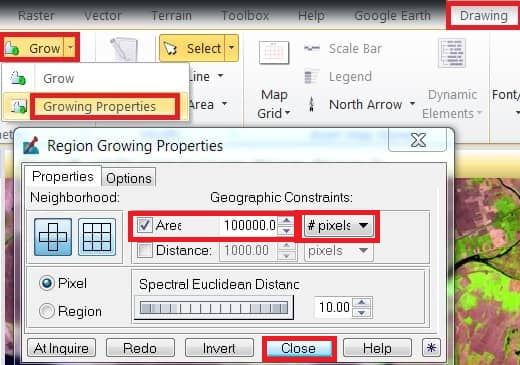Click the Map Grid icon
The image size is (520, 365).
pos(274,52)
